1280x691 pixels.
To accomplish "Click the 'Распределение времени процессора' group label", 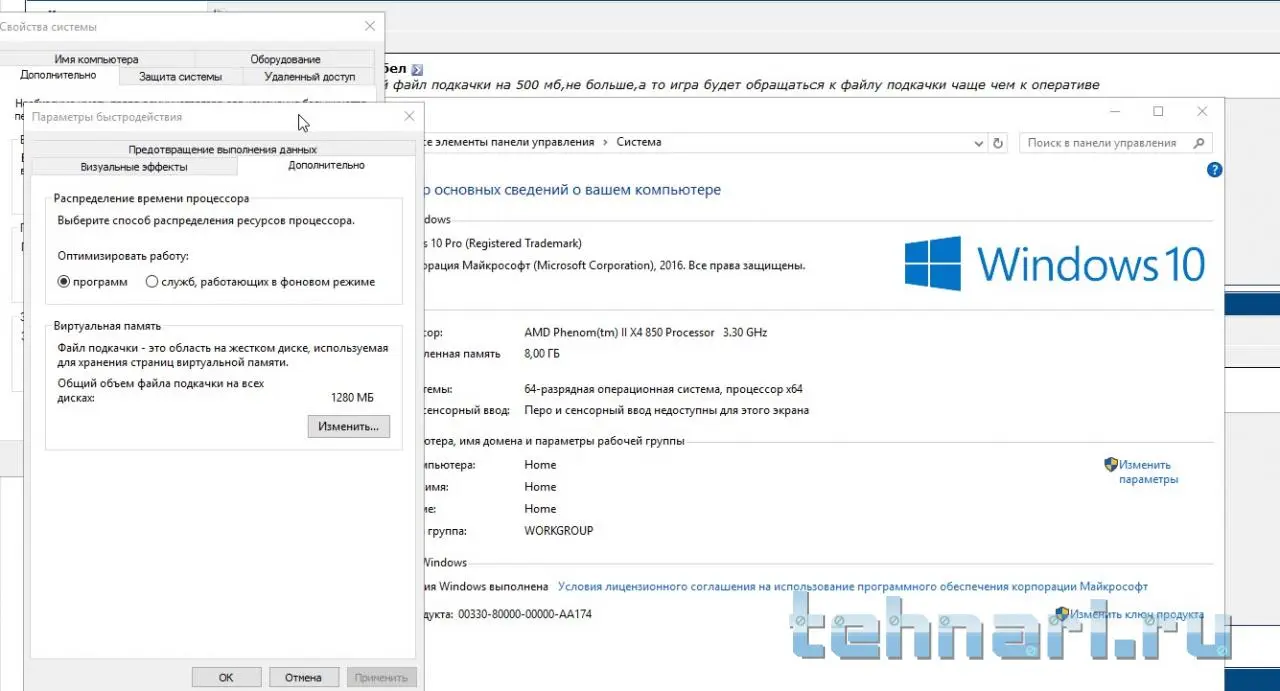I will (151, 199).
